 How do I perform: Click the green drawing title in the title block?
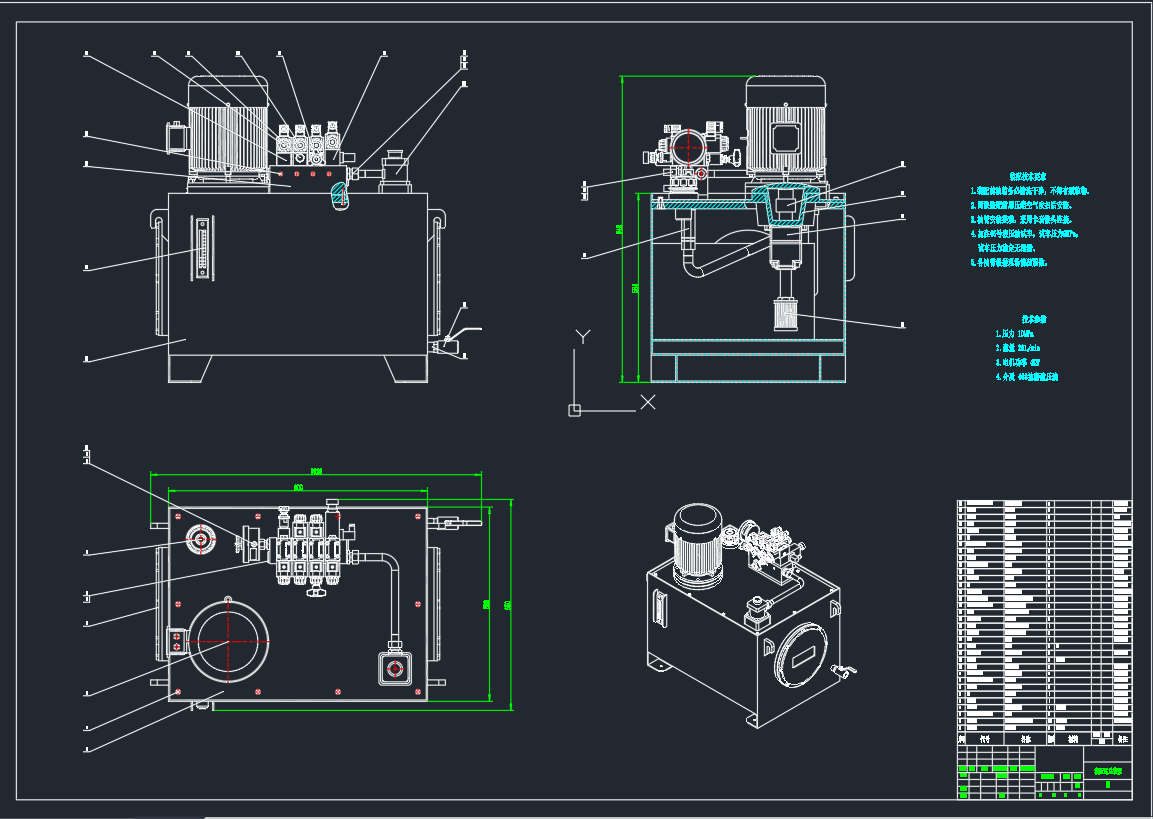tap(1107, 770)
